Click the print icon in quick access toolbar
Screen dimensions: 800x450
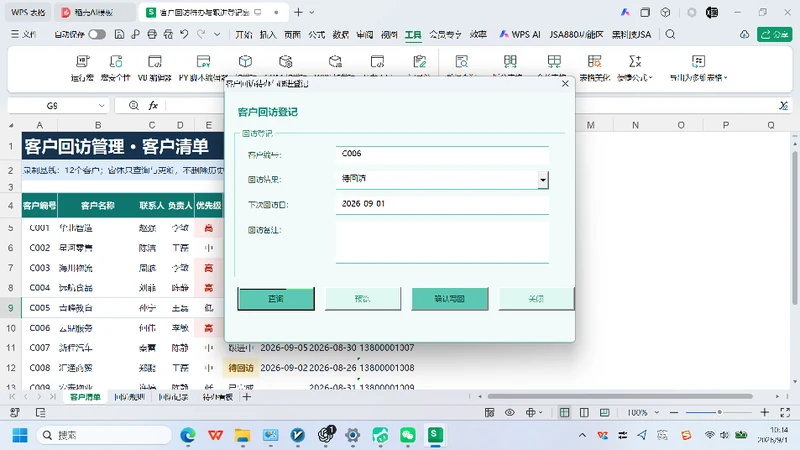tap(152, 34)
